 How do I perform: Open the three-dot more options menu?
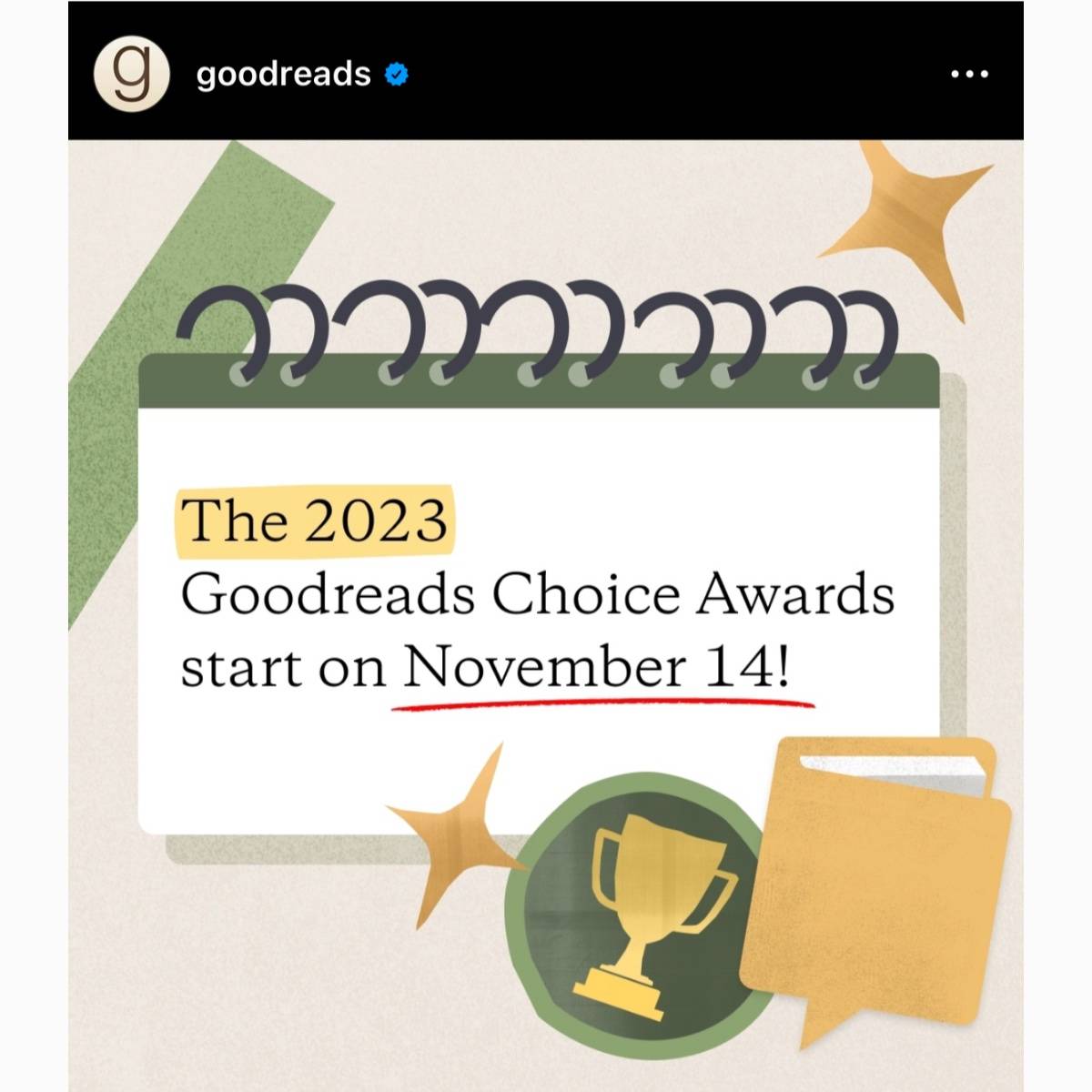click(x=969, y=74)
